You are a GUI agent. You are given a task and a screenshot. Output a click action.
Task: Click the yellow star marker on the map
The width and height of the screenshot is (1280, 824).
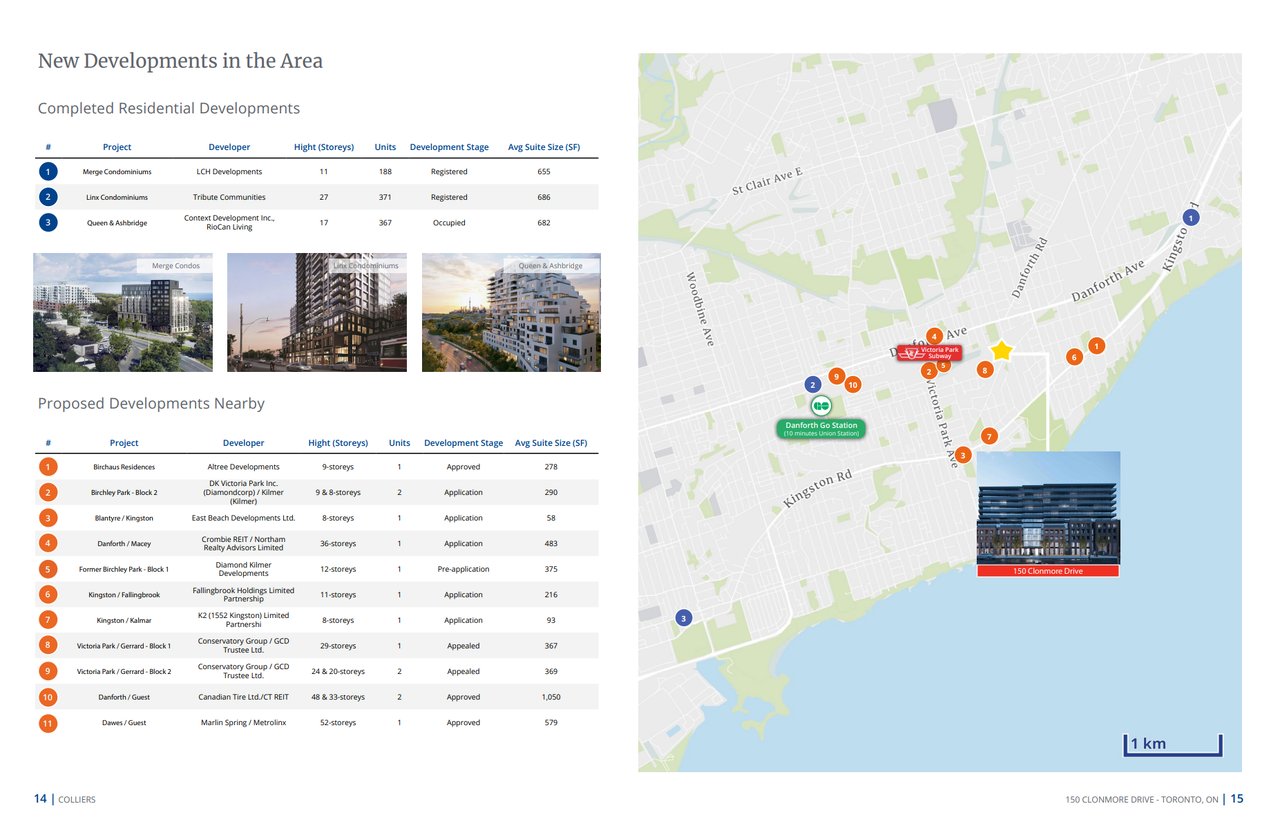click(1001, 350)
